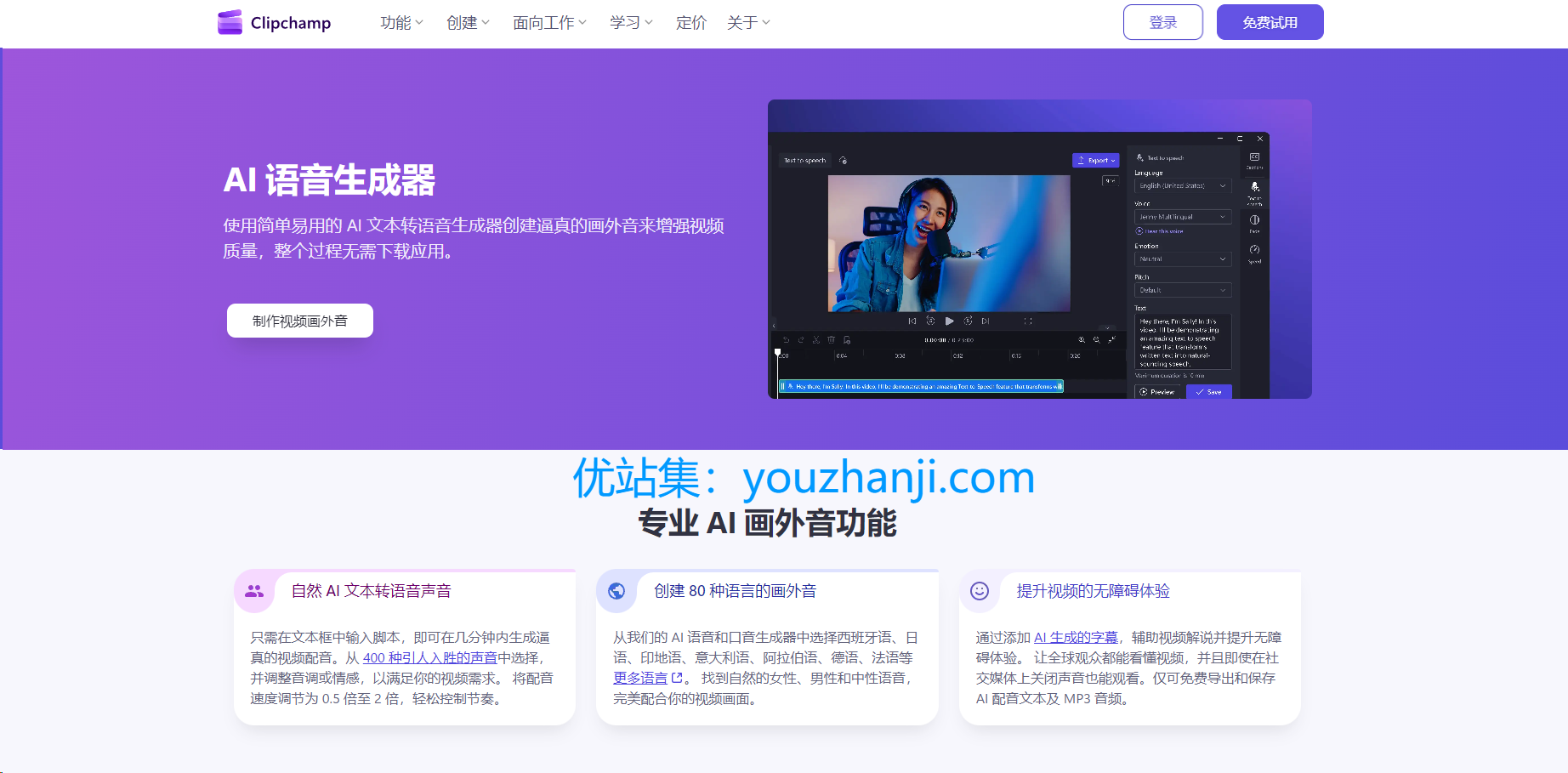
Task: Click the trash delete icon in timeline
Action: click(832, 340)
